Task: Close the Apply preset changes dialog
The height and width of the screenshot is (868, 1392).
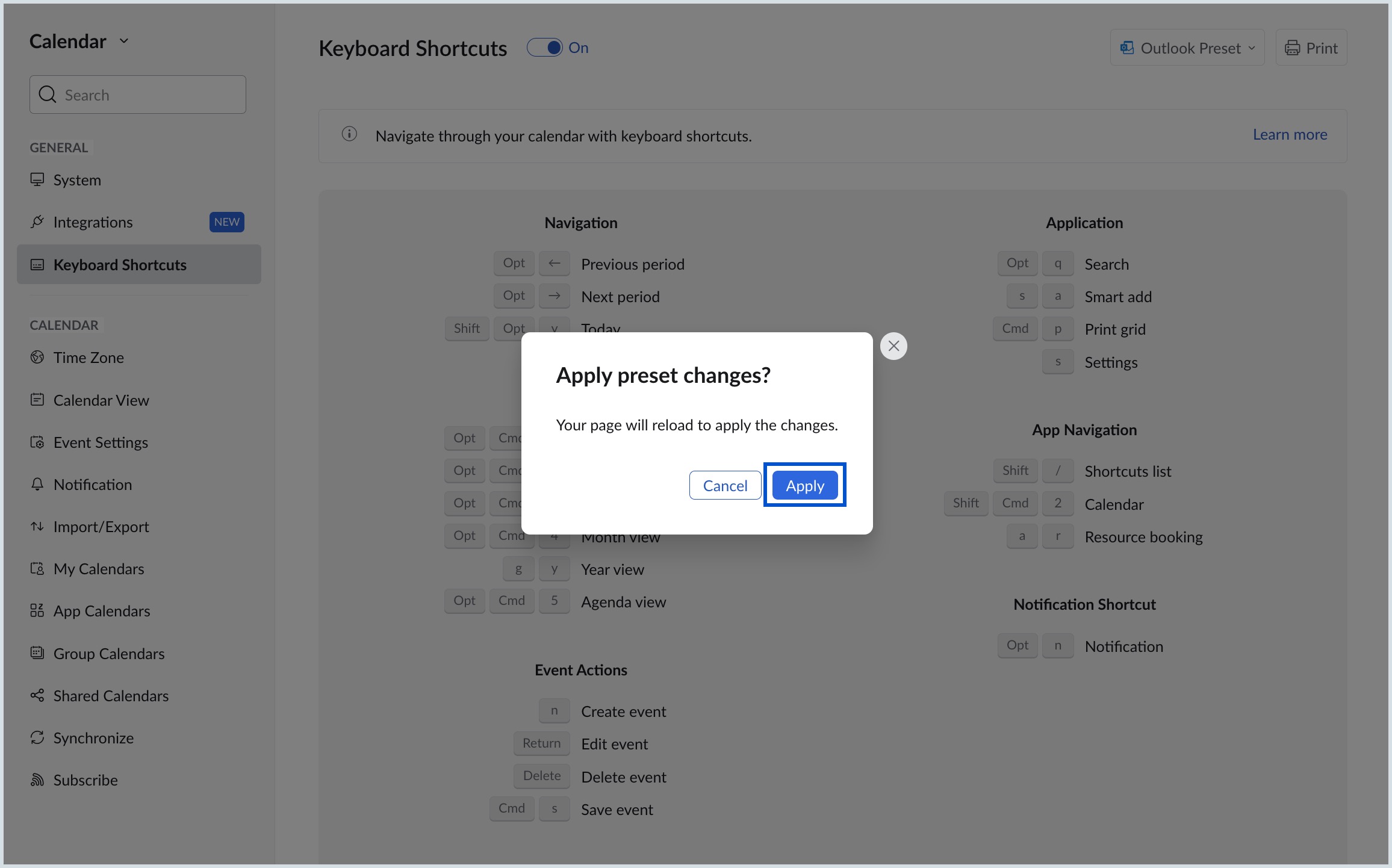Action: [893, 346]
